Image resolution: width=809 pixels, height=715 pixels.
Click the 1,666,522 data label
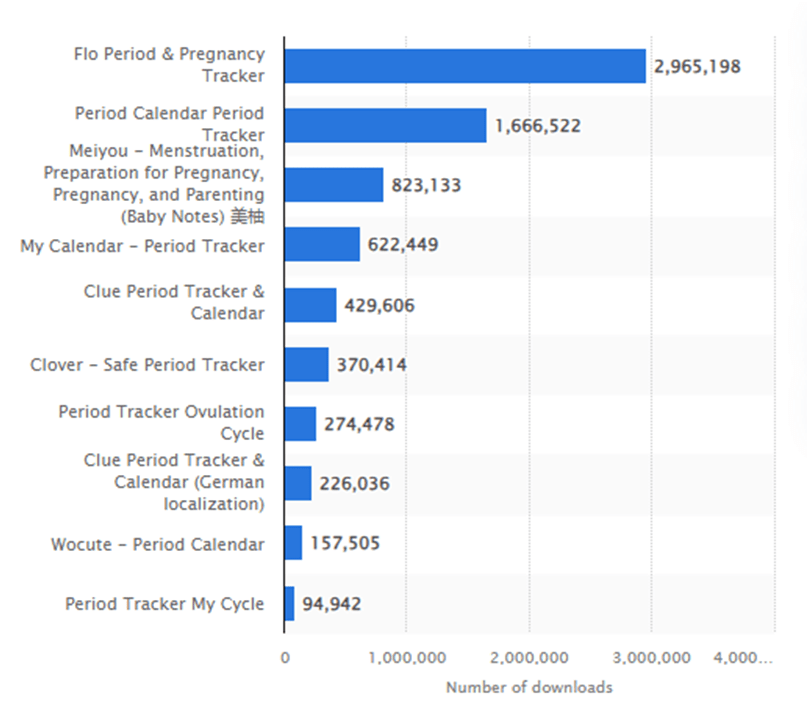(537, 126)
